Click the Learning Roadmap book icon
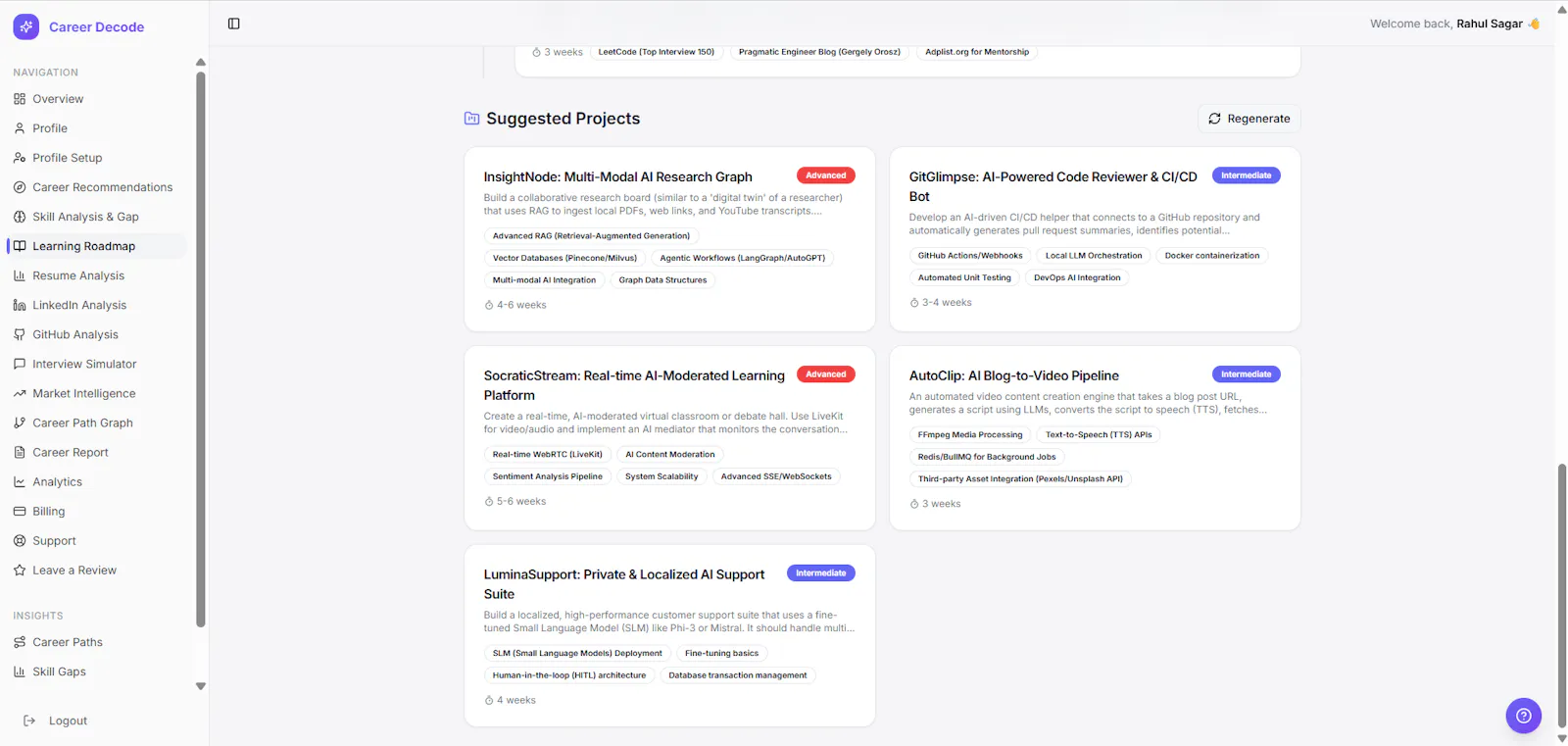The width and height of the screenshot is (1568, 746). (20, 246)
